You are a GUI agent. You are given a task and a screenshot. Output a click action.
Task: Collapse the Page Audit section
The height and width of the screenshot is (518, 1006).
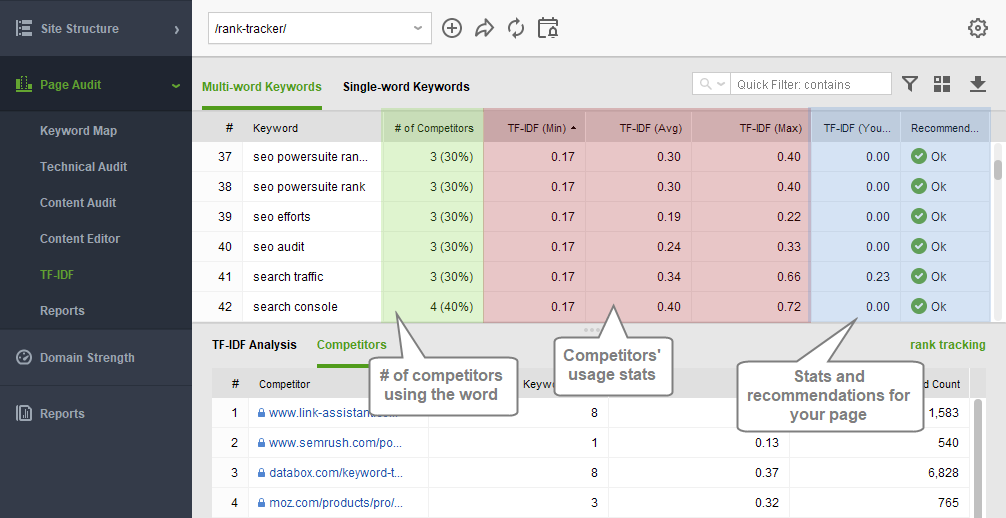coord(96,85)
